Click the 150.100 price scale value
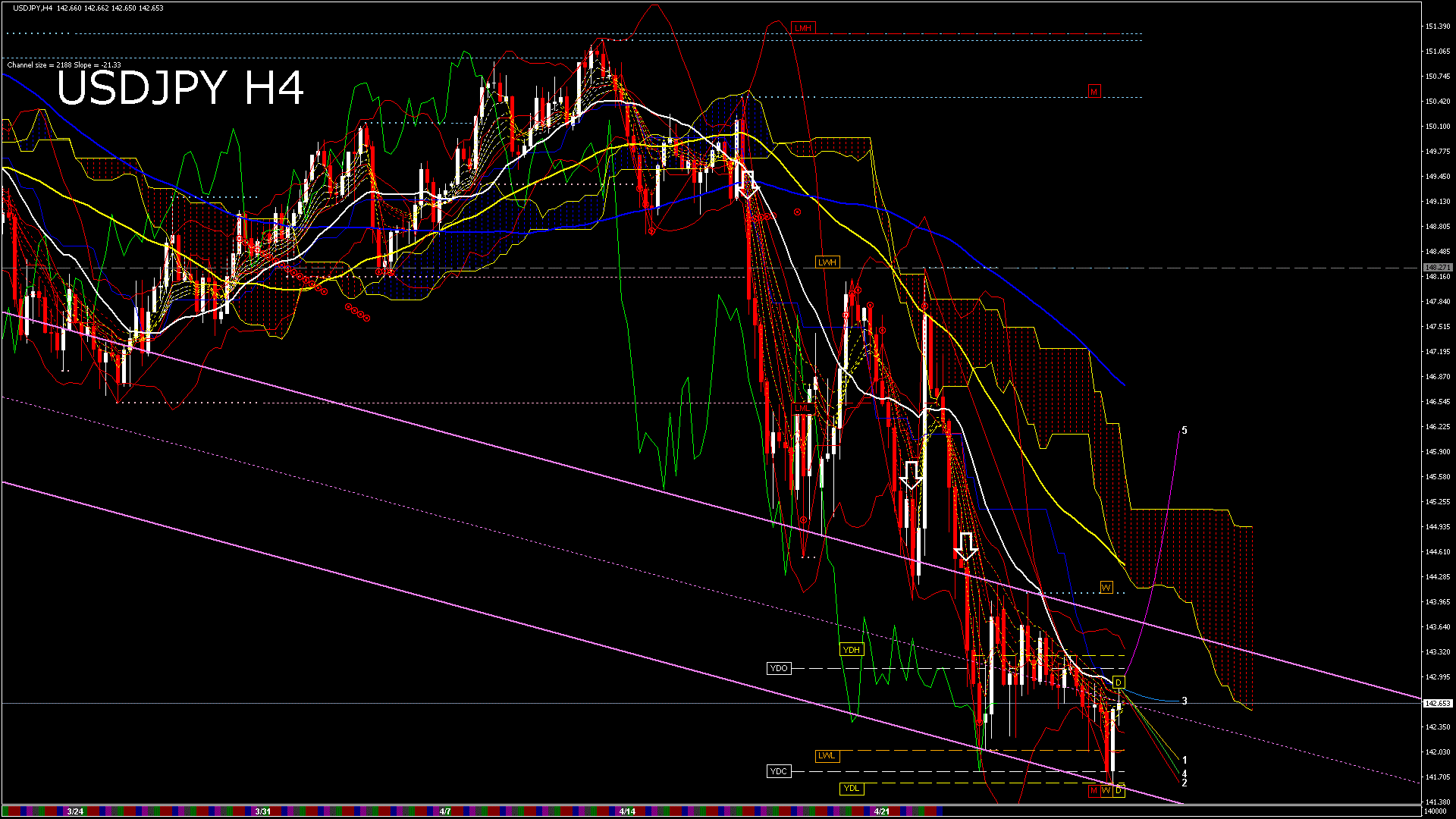Viewport: 1456px width, 819px height. click(x=1438, y=127)
